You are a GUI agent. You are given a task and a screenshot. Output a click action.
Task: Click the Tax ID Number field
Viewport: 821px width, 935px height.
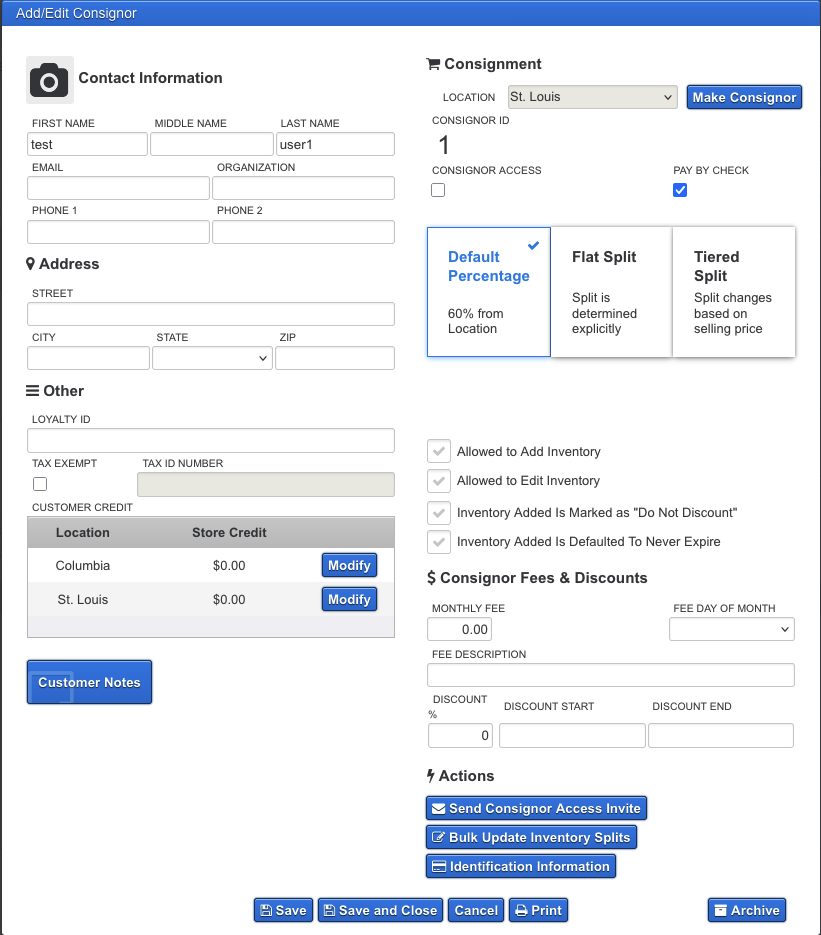[x=266, y=484]
